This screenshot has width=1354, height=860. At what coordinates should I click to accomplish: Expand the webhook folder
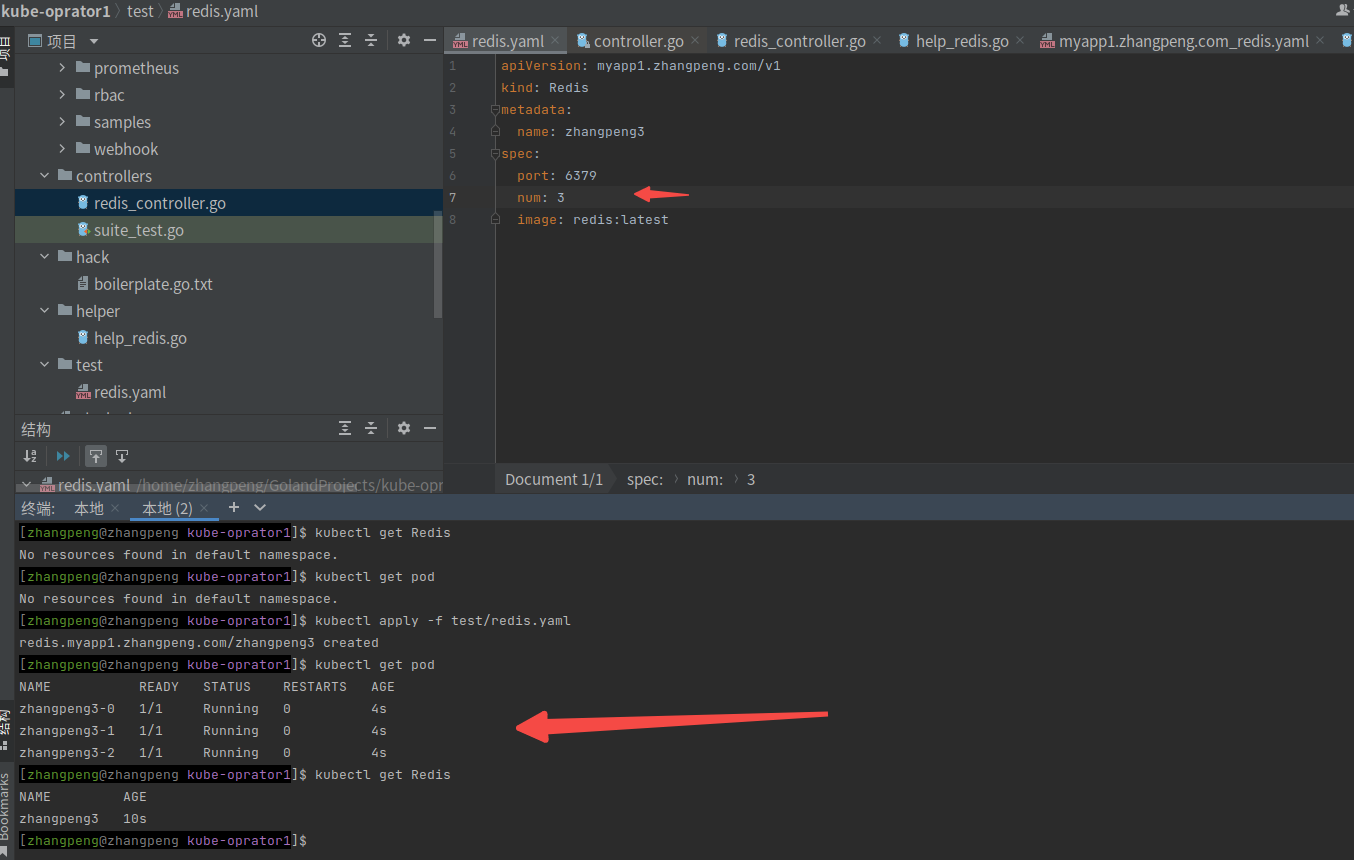coord(62,149)
